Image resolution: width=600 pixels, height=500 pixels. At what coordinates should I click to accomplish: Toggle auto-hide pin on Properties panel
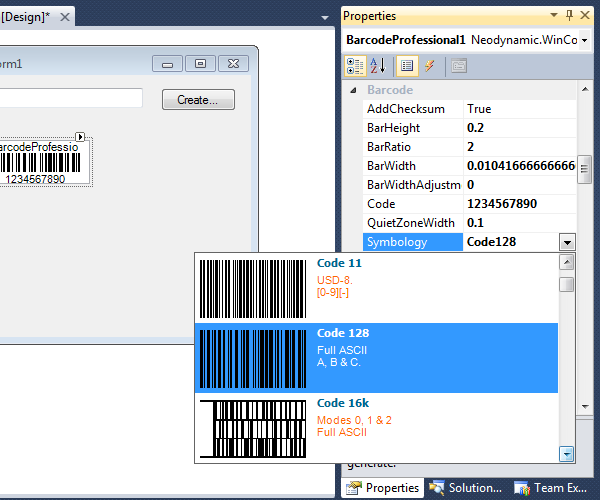tap(569, 16)
